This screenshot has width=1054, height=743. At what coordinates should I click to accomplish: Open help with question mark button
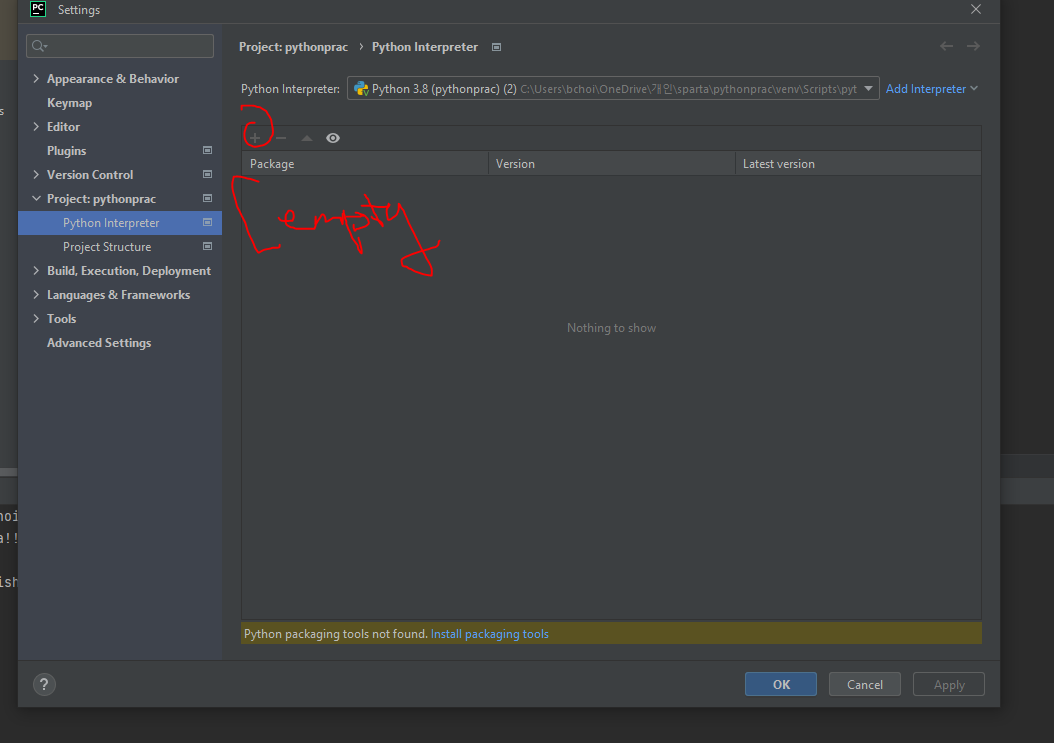[44, 685]
